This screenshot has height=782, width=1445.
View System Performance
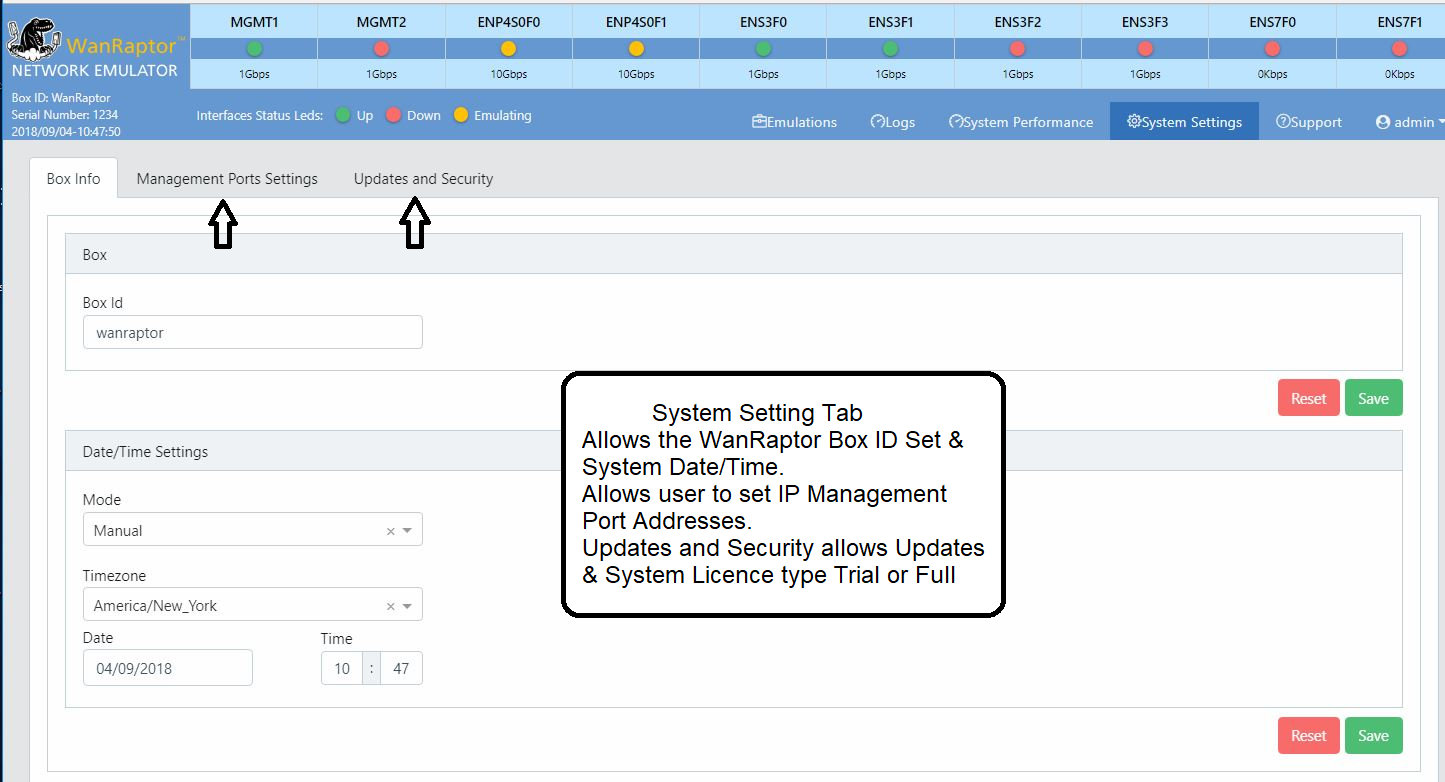point(1021,121)
